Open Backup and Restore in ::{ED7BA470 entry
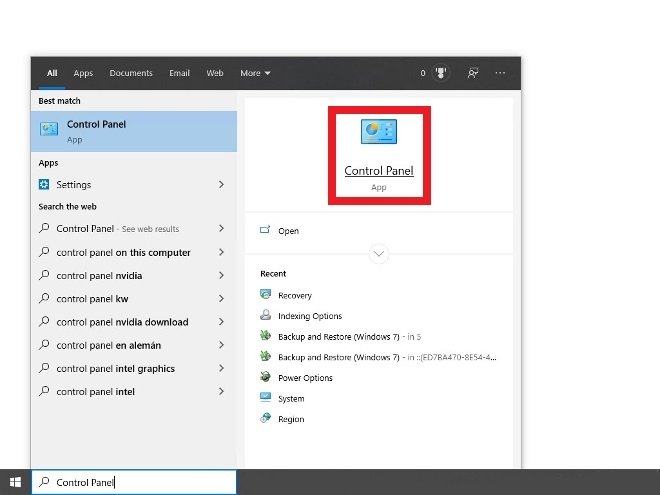Viewport: 660px width, 495px height. click(x=387, y=357)
